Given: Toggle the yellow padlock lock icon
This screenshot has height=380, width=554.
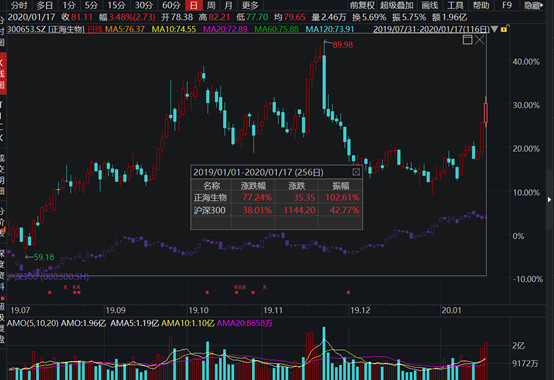Looking at the screenshot, I should 504,29.
